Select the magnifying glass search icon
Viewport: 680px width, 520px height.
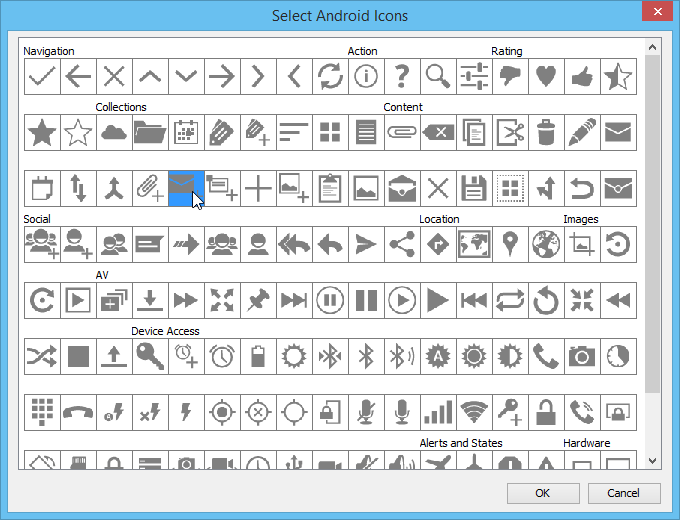pos(438,76)
